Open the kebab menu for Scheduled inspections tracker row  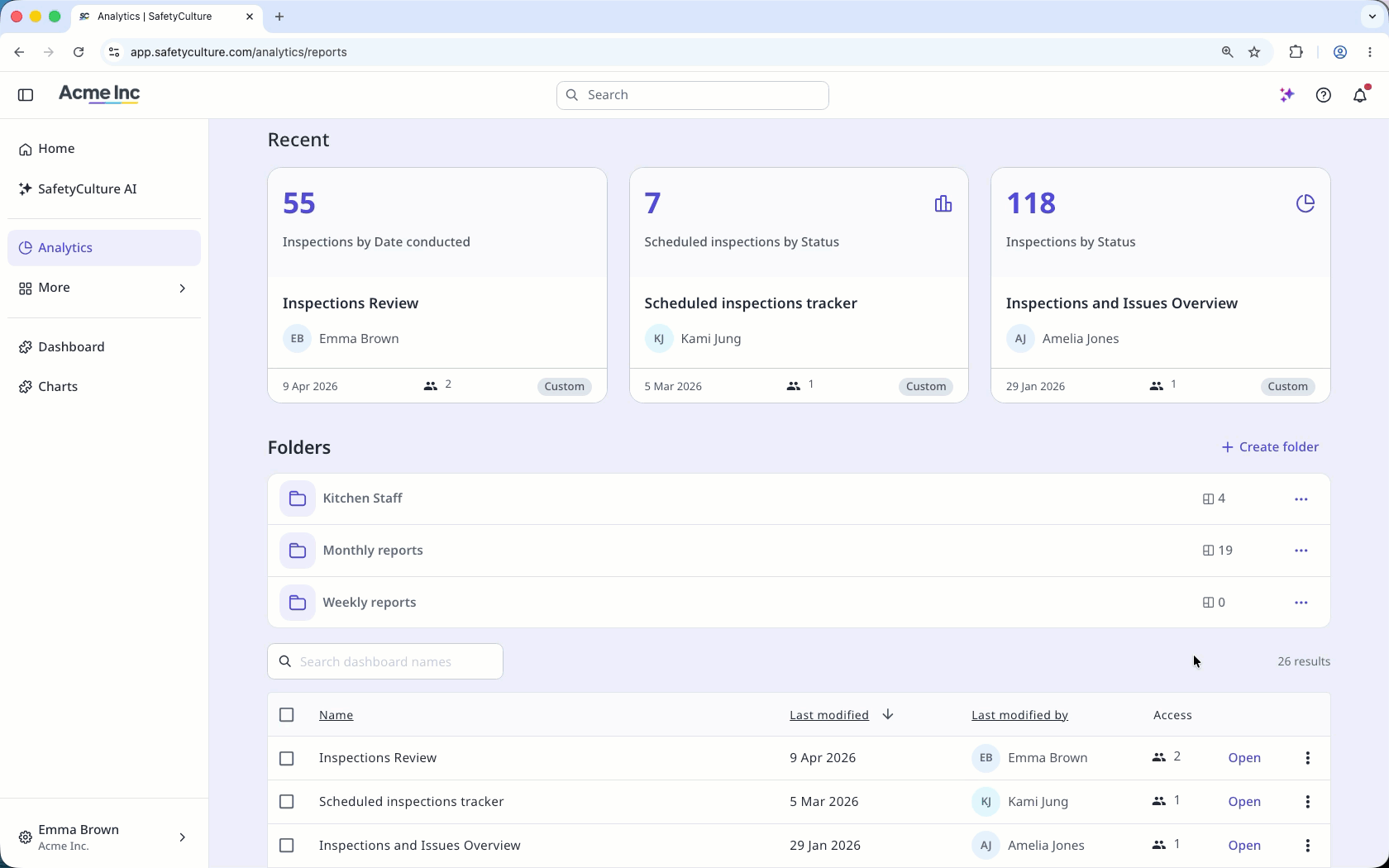[1308, 802]
